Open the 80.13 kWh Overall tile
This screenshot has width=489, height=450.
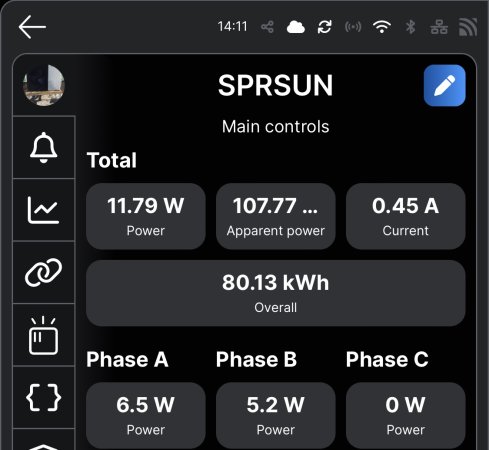(x=276, y=293)
